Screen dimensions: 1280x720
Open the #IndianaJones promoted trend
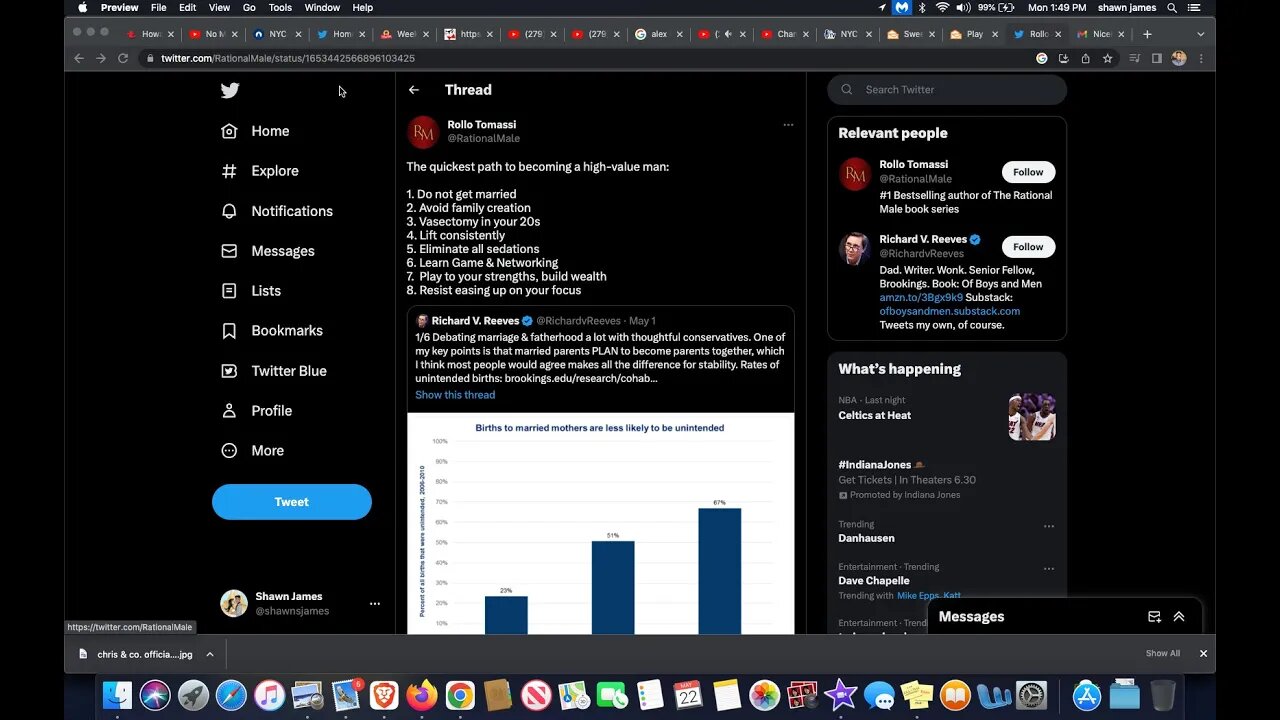946,481
